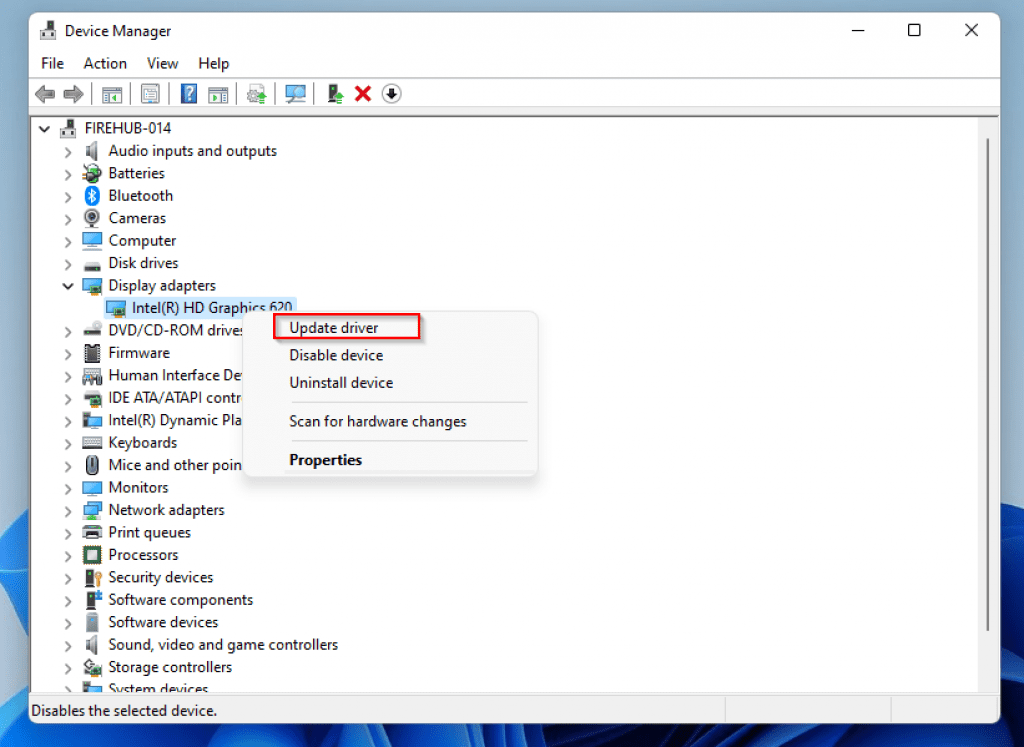This screenshot has width=1024, height=747.
Task: Click the Device Manager title bar icon
Action: tap(48, 31)
